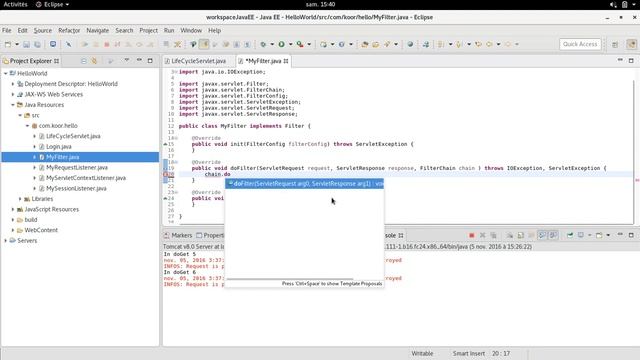Click Open Console icon in Console toolbar

pos(599,236)
